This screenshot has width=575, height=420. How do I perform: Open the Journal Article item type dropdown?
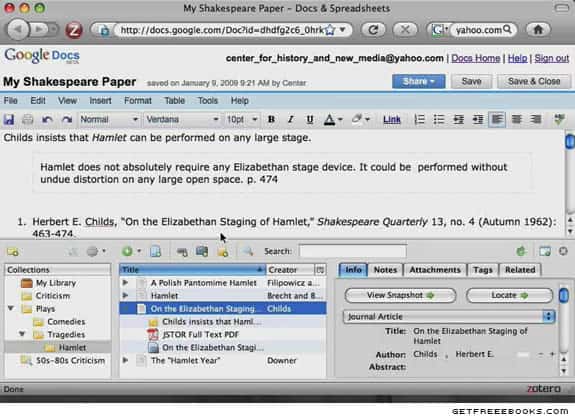pyautogui.click(x=449, y=317)
